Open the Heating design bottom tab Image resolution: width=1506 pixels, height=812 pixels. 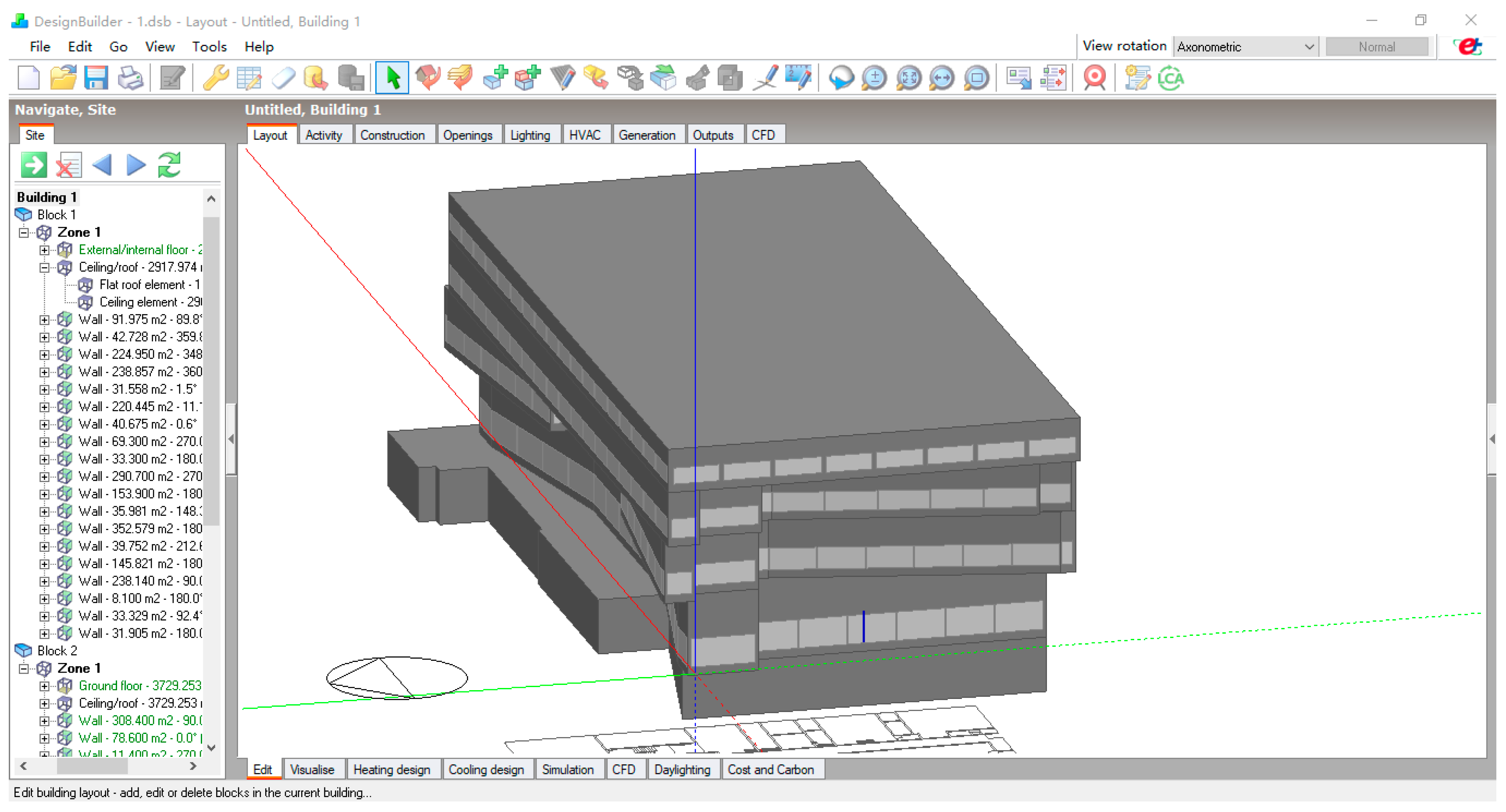392,770
